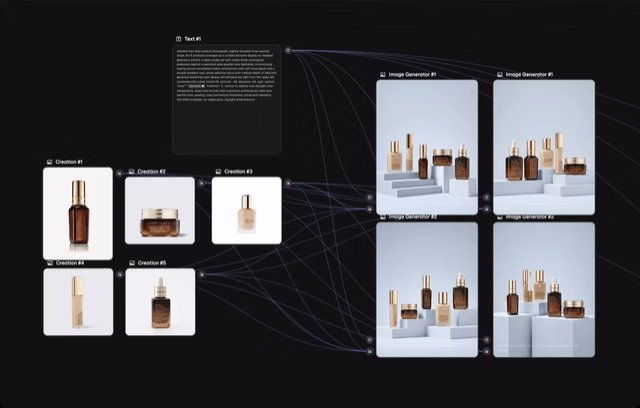This screenshot has width=640, height=408.
Task: Select title of Image Generator #1 above staircase image
Action: click(x=412, y=75)
